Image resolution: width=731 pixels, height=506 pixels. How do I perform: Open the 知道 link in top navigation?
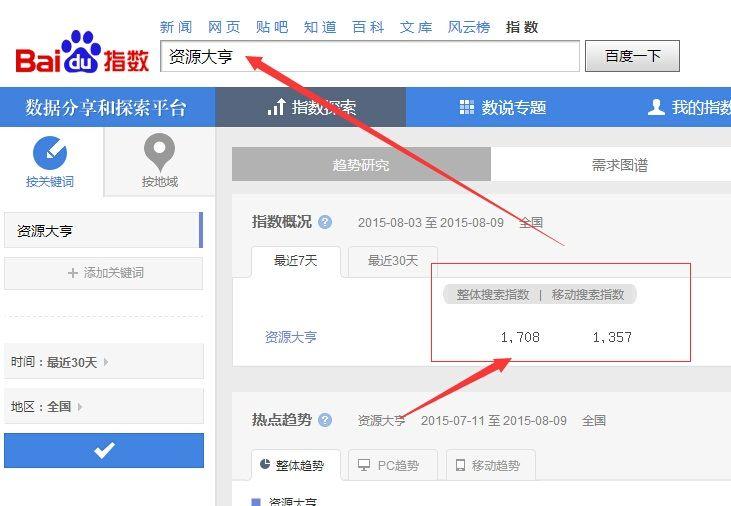320,27
